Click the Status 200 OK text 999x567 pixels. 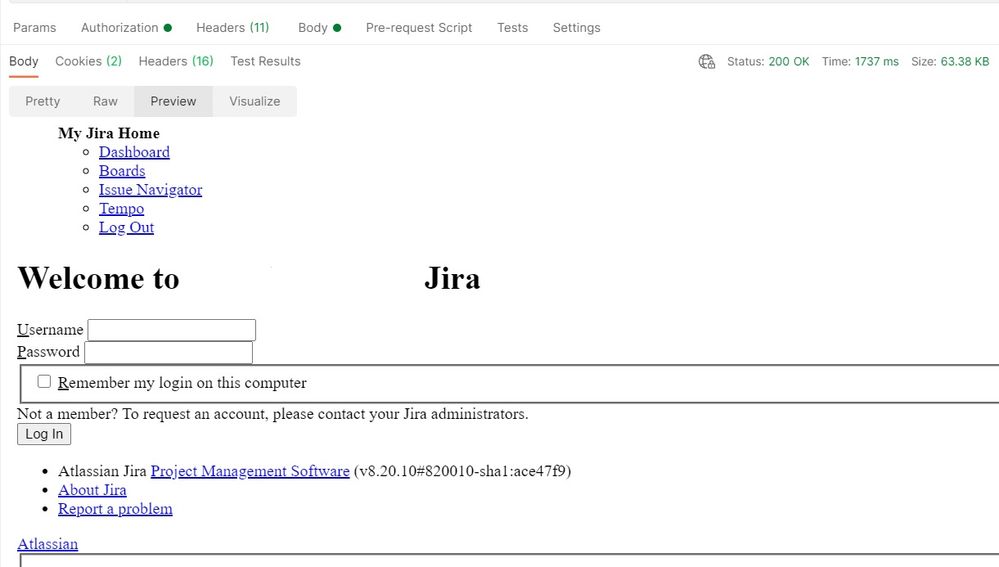[768, 62]
